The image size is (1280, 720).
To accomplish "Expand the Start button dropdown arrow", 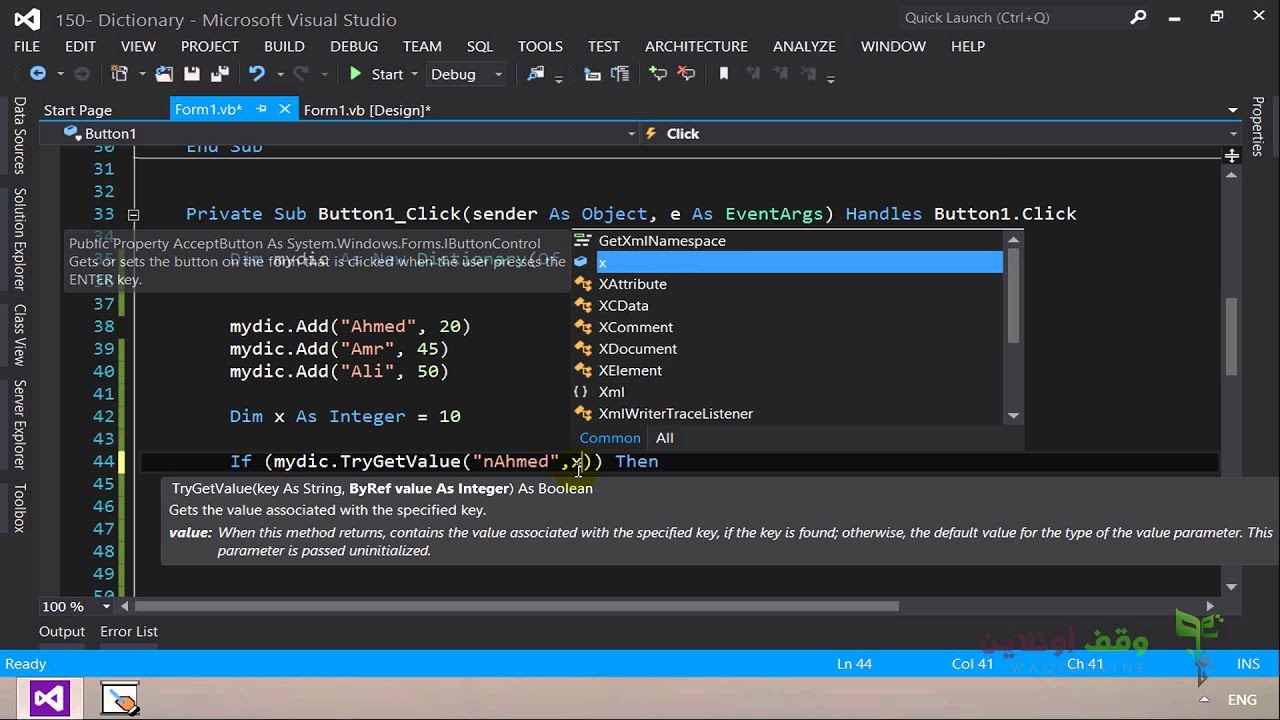I will 414,74.
